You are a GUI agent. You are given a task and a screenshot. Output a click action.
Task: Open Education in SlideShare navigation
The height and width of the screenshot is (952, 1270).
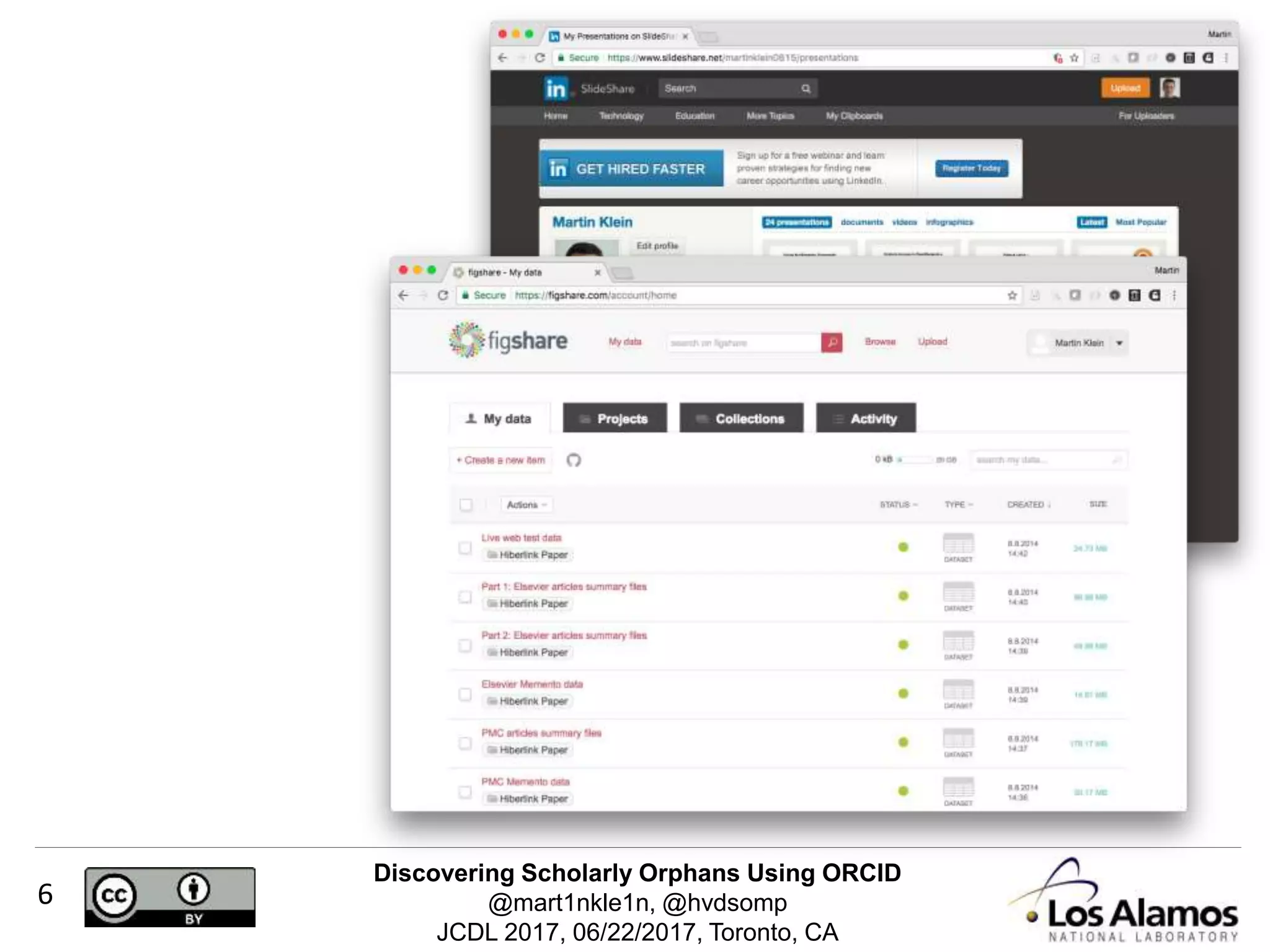pos(695,116)
